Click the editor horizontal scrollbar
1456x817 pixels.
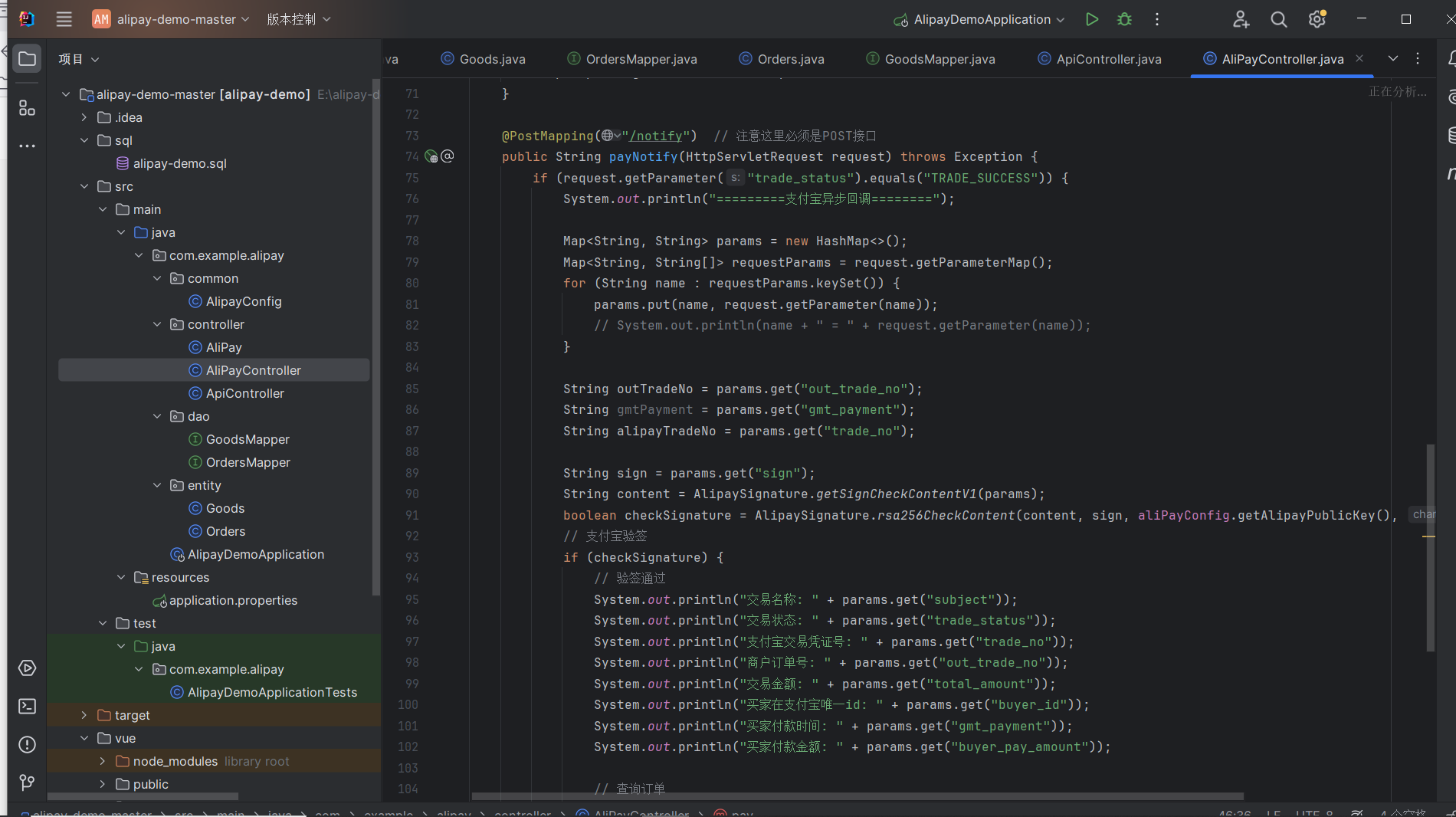pyautogui.click(x=858, y=796)
